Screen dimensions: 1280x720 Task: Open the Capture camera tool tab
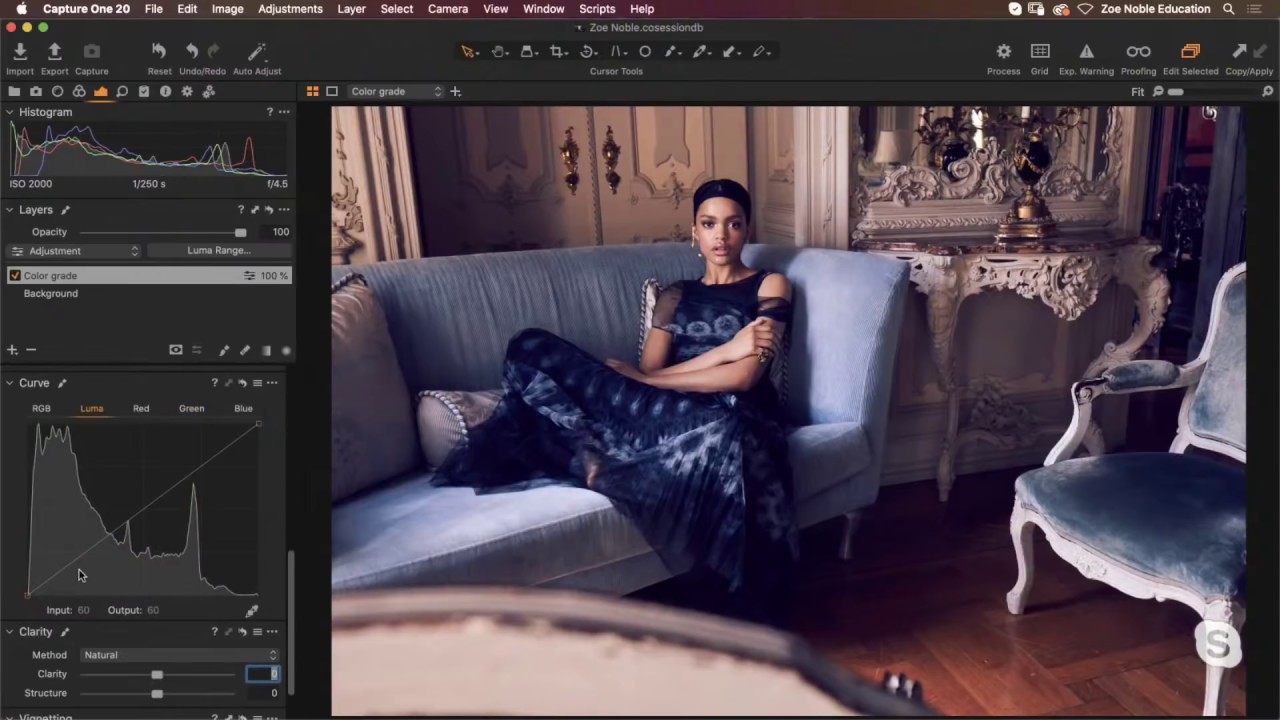coord(36,91)
